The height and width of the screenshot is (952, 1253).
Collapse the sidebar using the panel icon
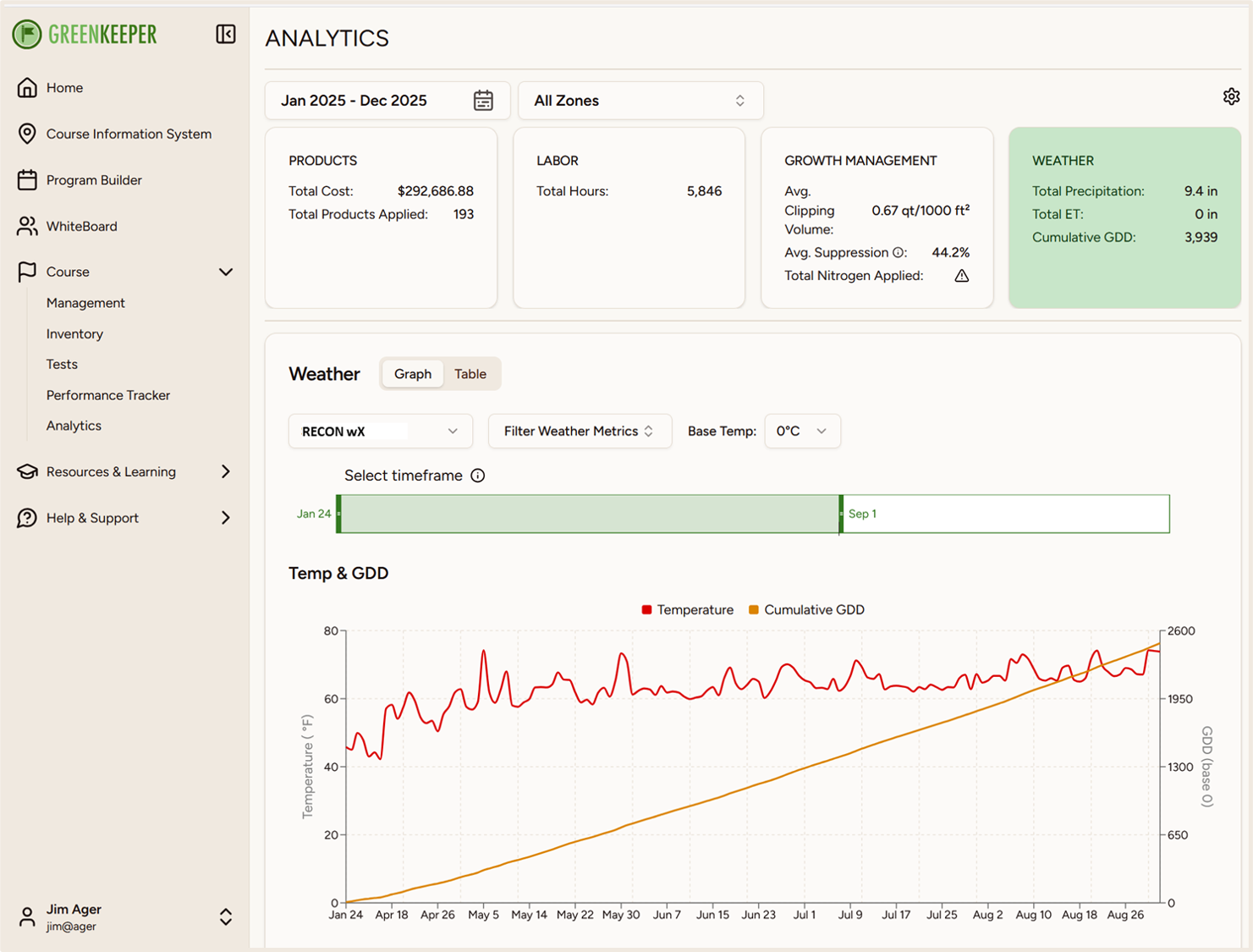pos(226,34)
